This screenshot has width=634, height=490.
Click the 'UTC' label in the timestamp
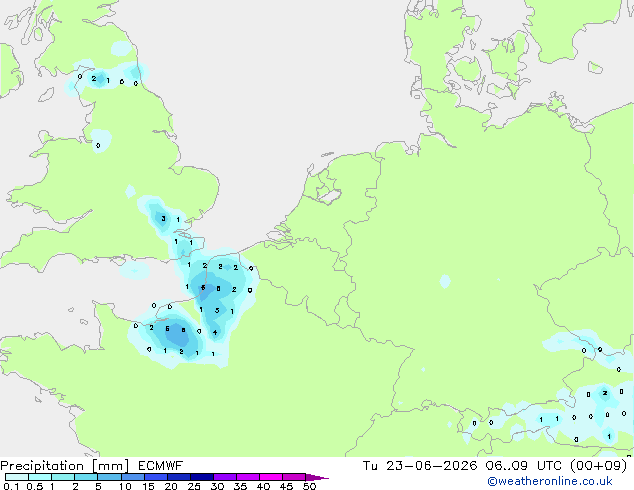coord(549,466)
